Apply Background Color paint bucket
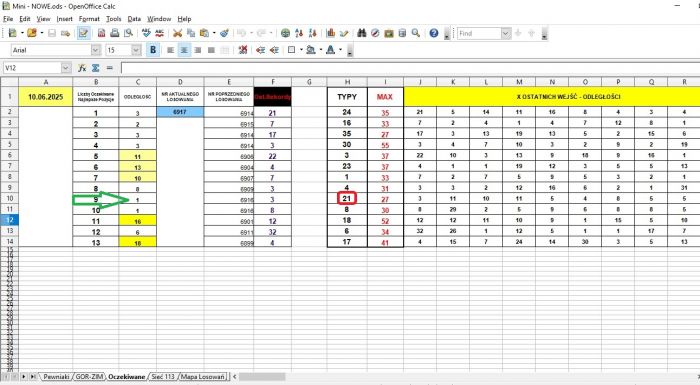700x385 pixels. [x=311, y=50]
